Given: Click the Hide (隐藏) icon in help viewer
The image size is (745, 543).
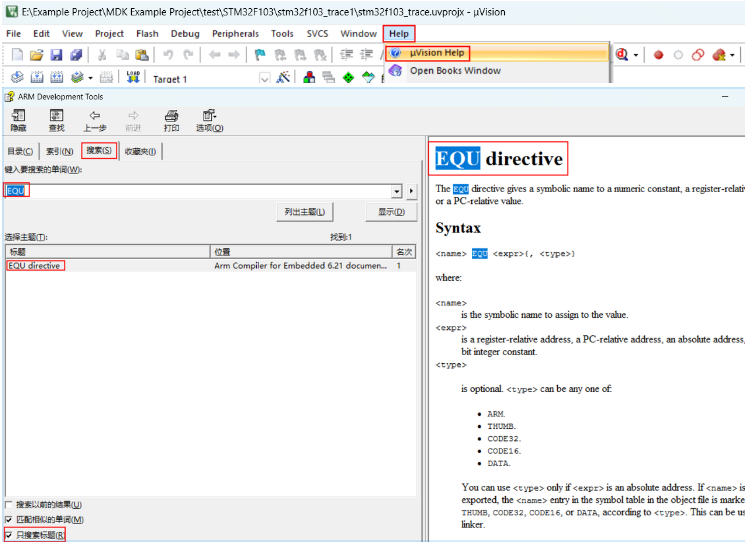Looking at the screenshot, I should [18, 116].
